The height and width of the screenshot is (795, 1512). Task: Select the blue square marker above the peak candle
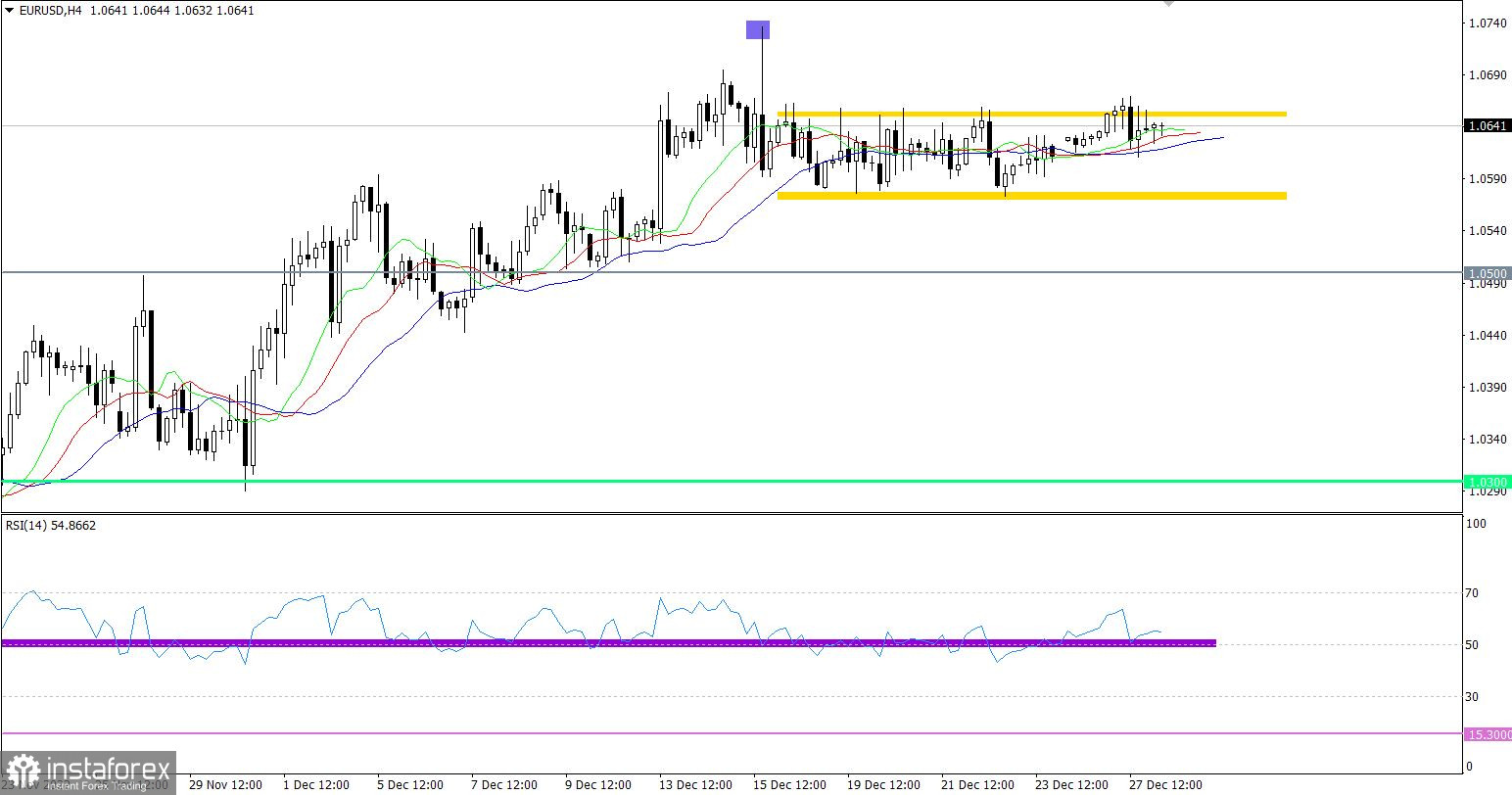758,30
